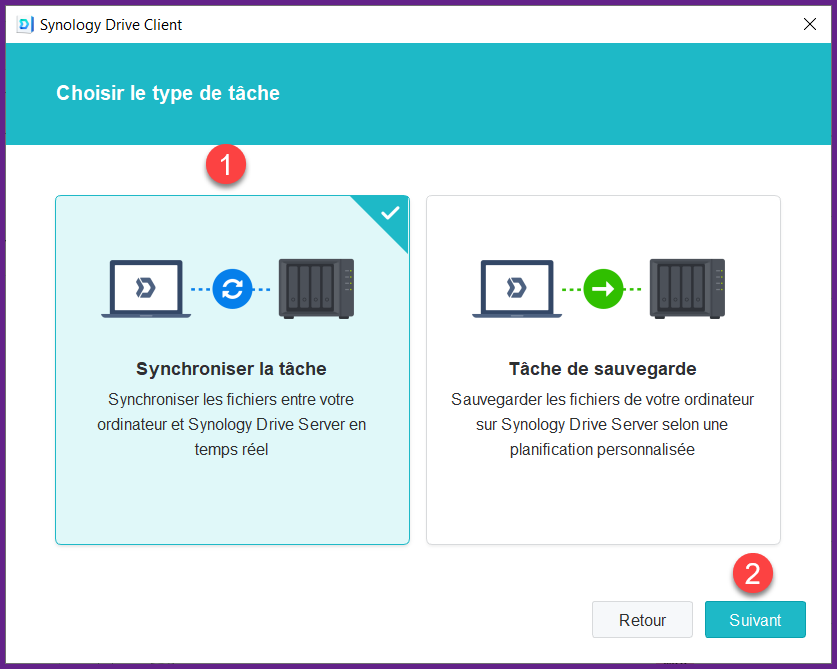
Task: Click the "Synology Drive Client" window title text
Action: [x=111, y=24]
